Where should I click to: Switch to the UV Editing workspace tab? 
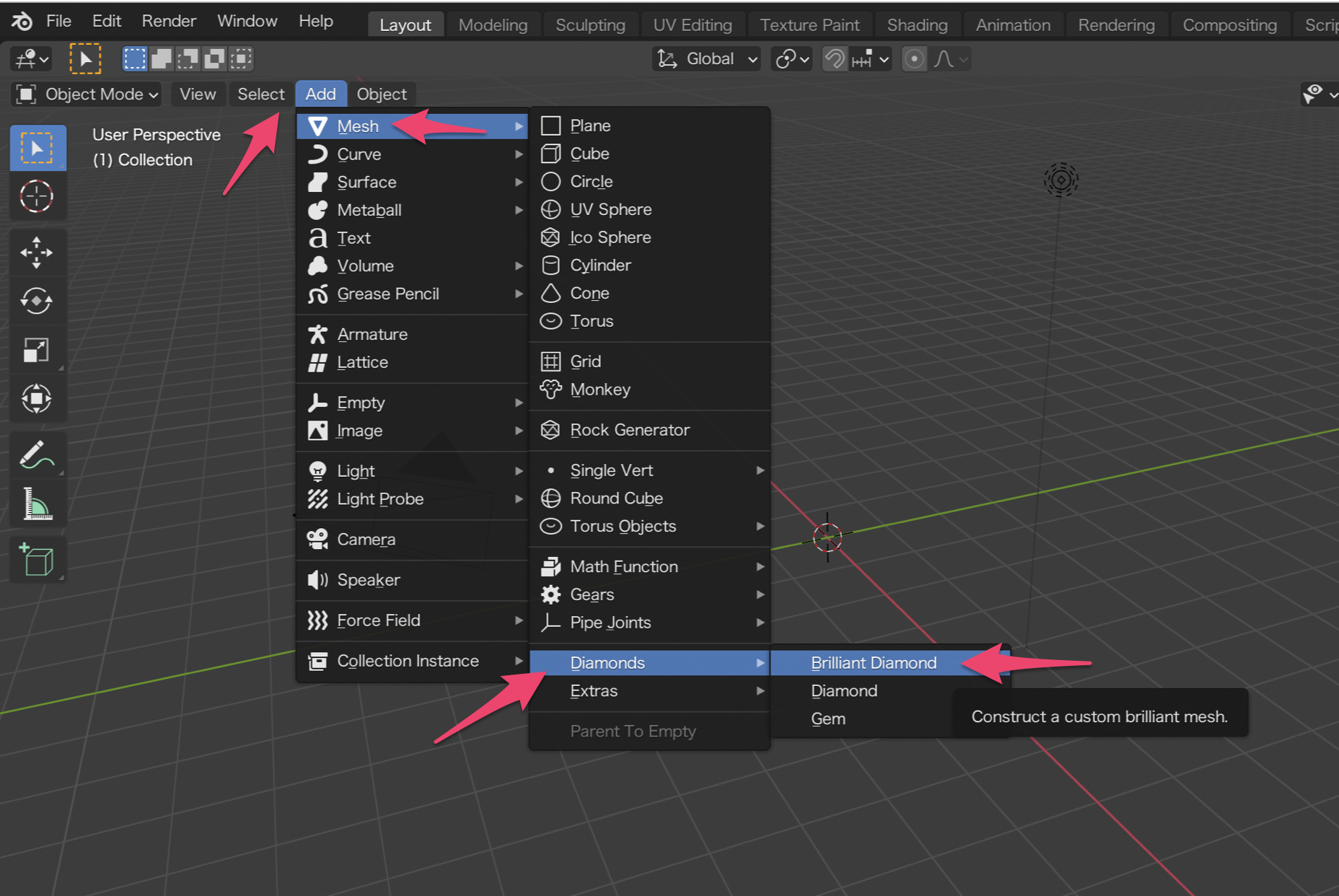point(693,25)
